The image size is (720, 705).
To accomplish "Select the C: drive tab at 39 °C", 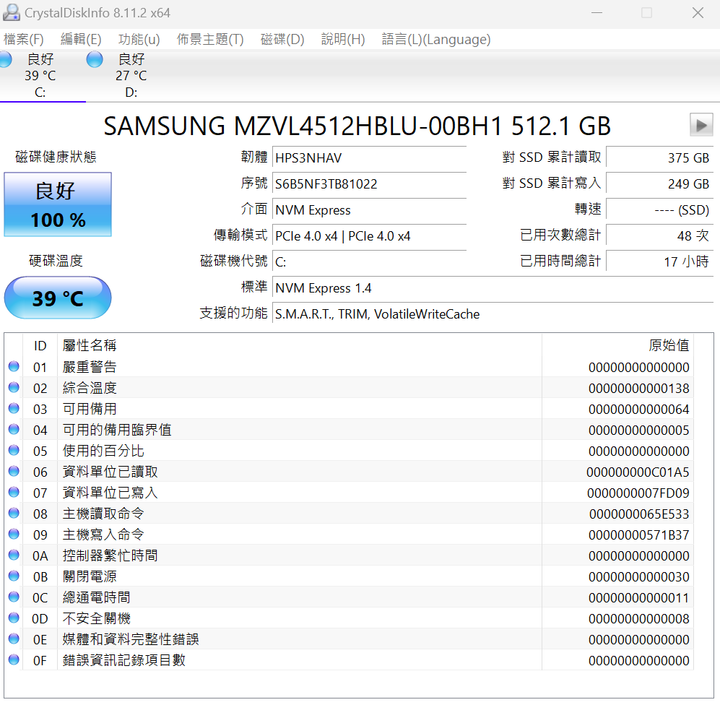I will click(40, 75).
